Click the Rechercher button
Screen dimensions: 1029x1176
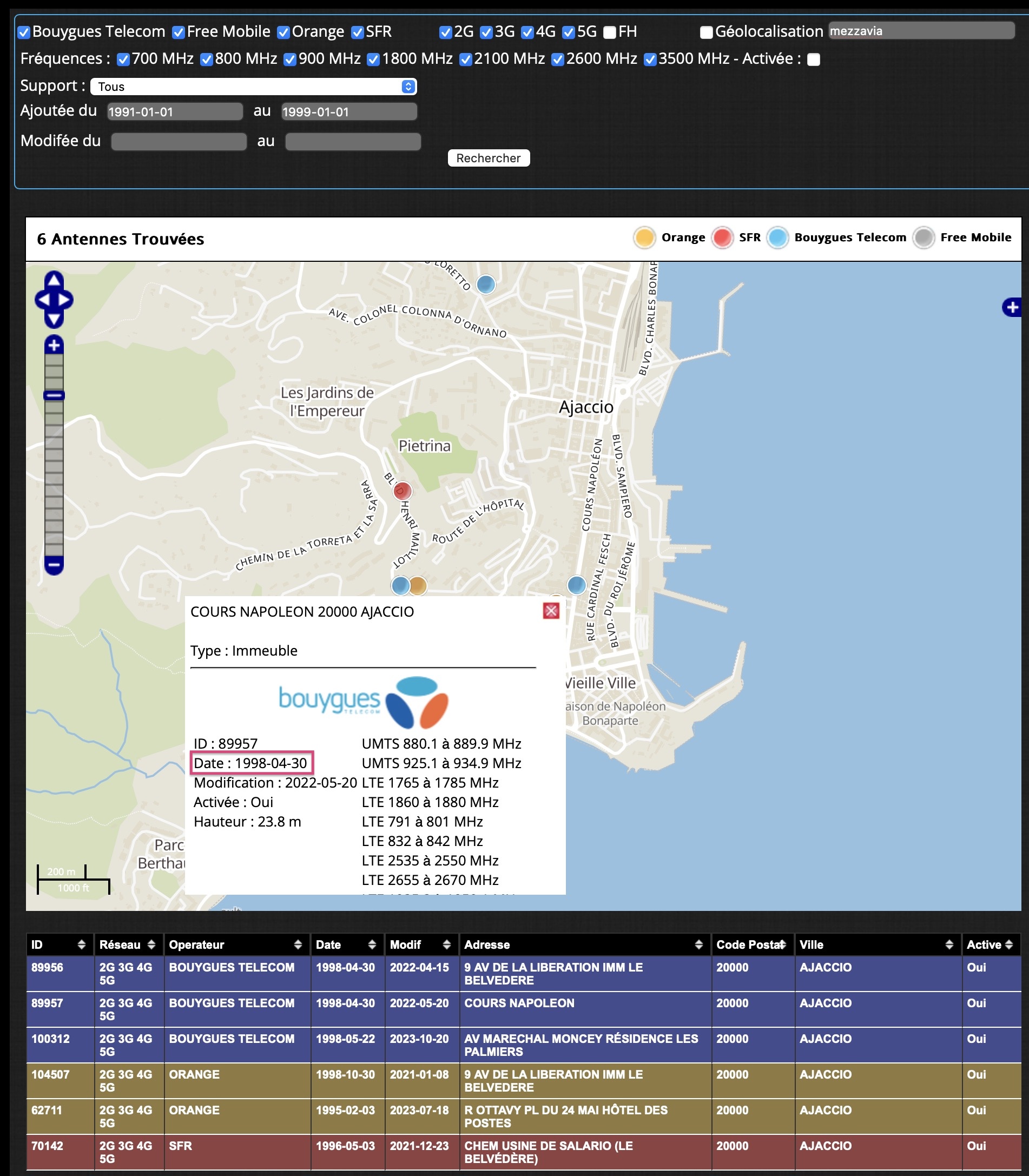tap(489, 158)
